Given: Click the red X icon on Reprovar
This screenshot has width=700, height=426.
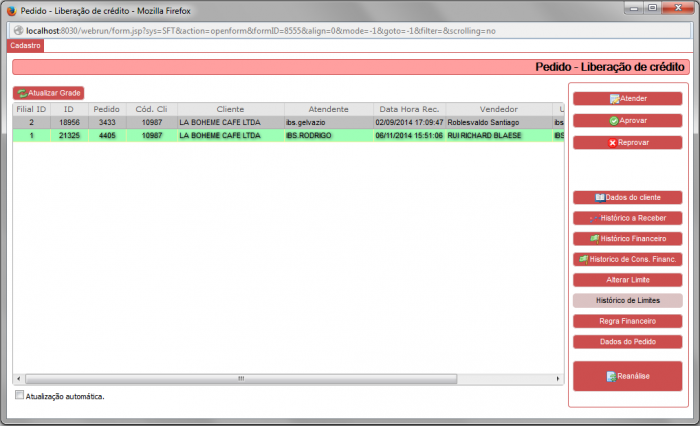Looking at the screenshot, I should (x=612, y=143).
